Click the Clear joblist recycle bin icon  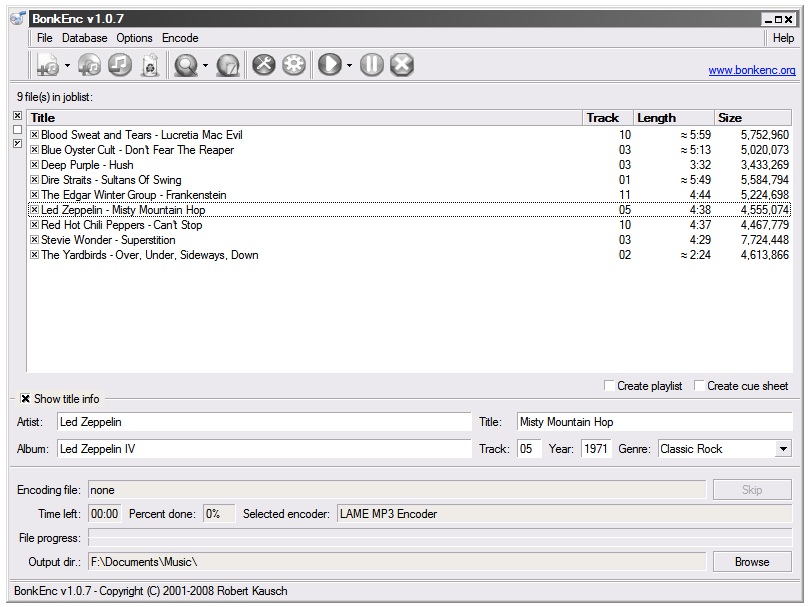coord(149,65)
